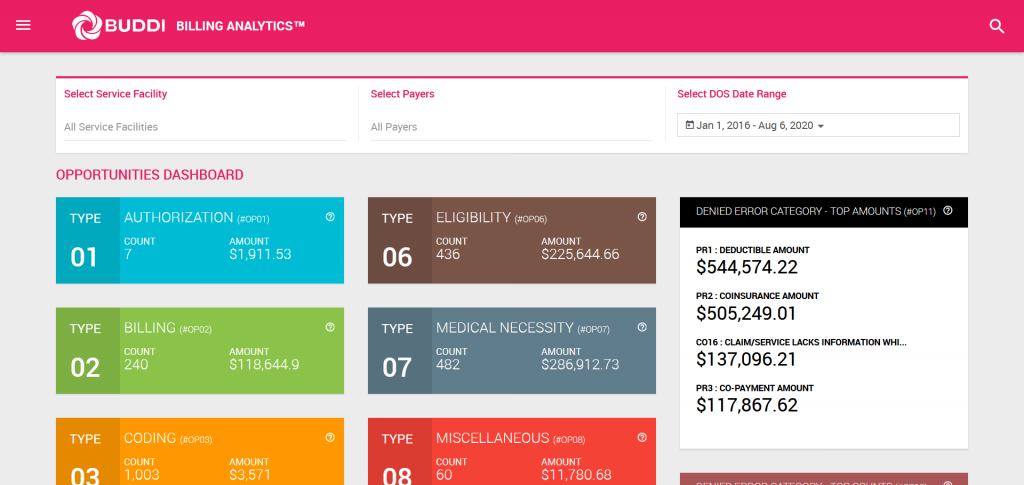This screenshot has width=1024, height=485.
Task: Open the hamburger navigation menu
Action: pos(24,25)
